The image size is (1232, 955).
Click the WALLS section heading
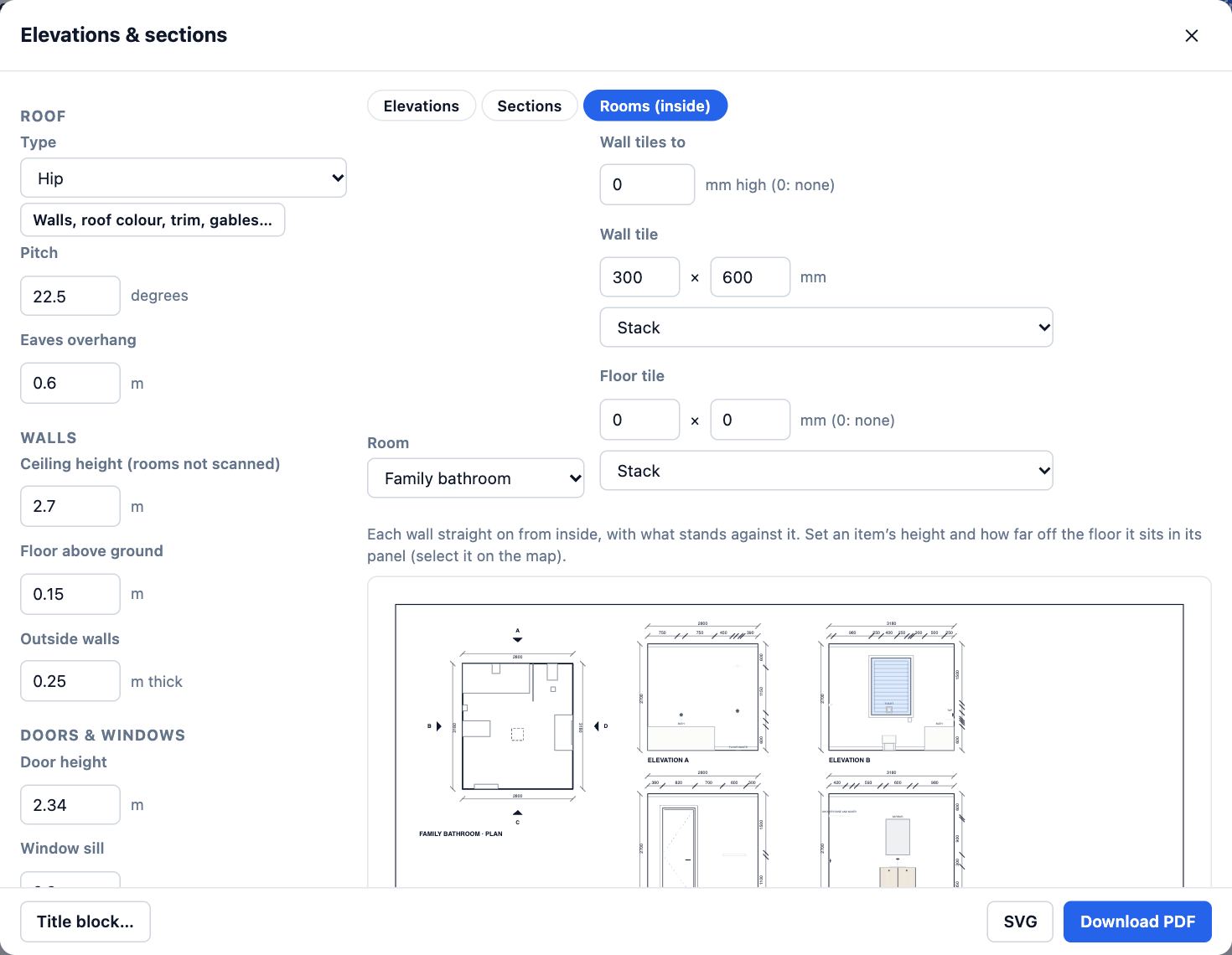49,438
